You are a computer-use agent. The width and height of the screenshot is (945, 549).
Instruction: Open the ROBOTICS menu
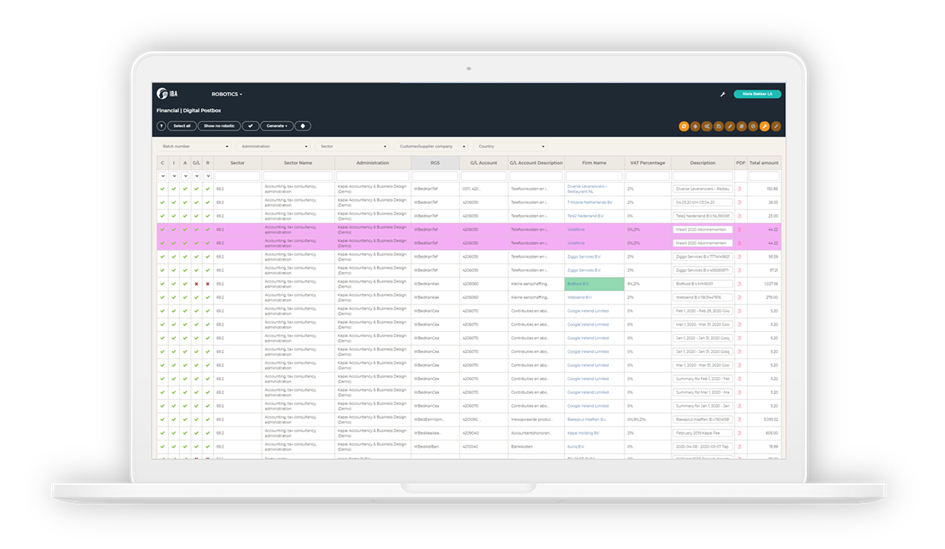click(227, 94)
